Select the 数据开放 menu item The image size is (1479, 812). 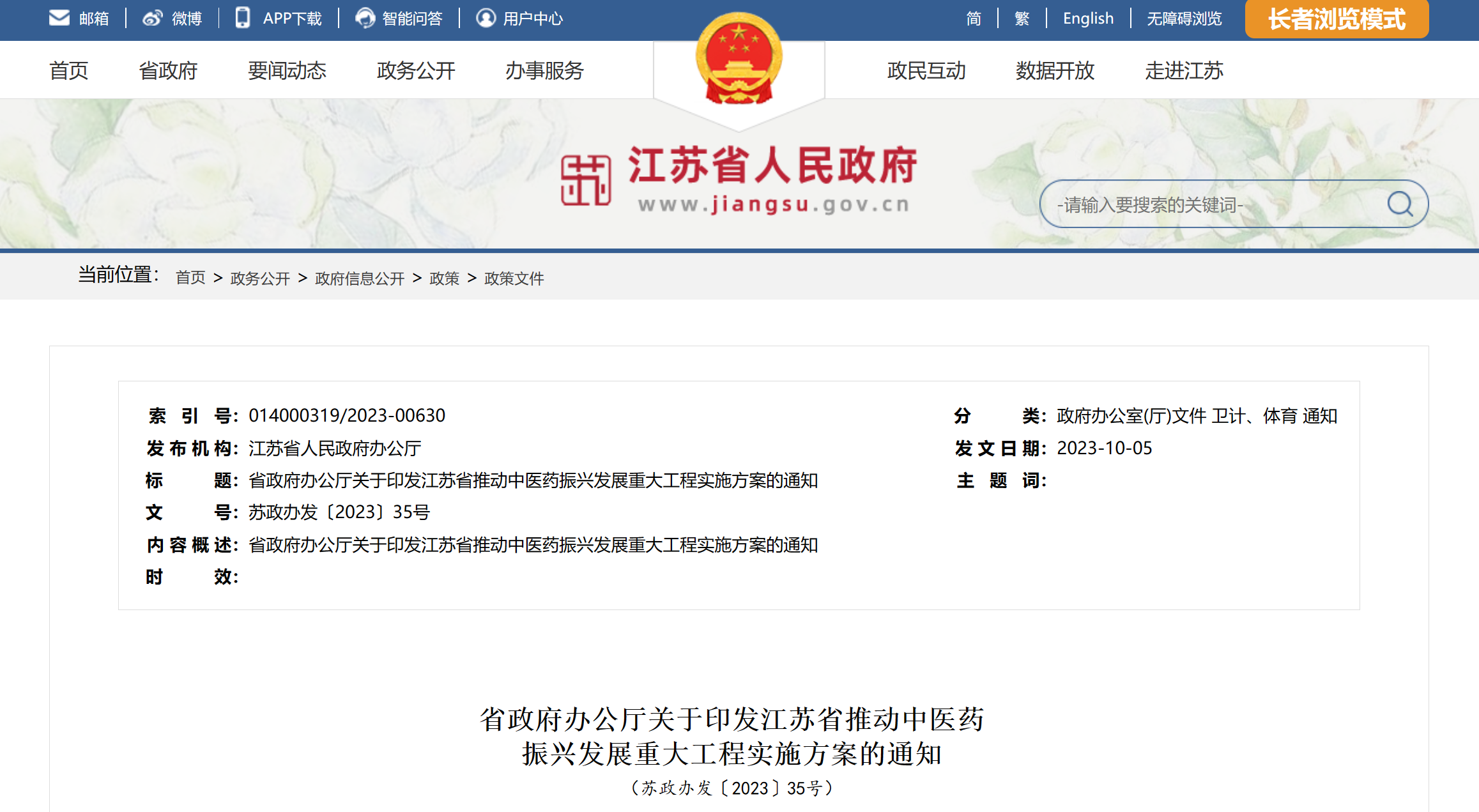[1055, 70]
